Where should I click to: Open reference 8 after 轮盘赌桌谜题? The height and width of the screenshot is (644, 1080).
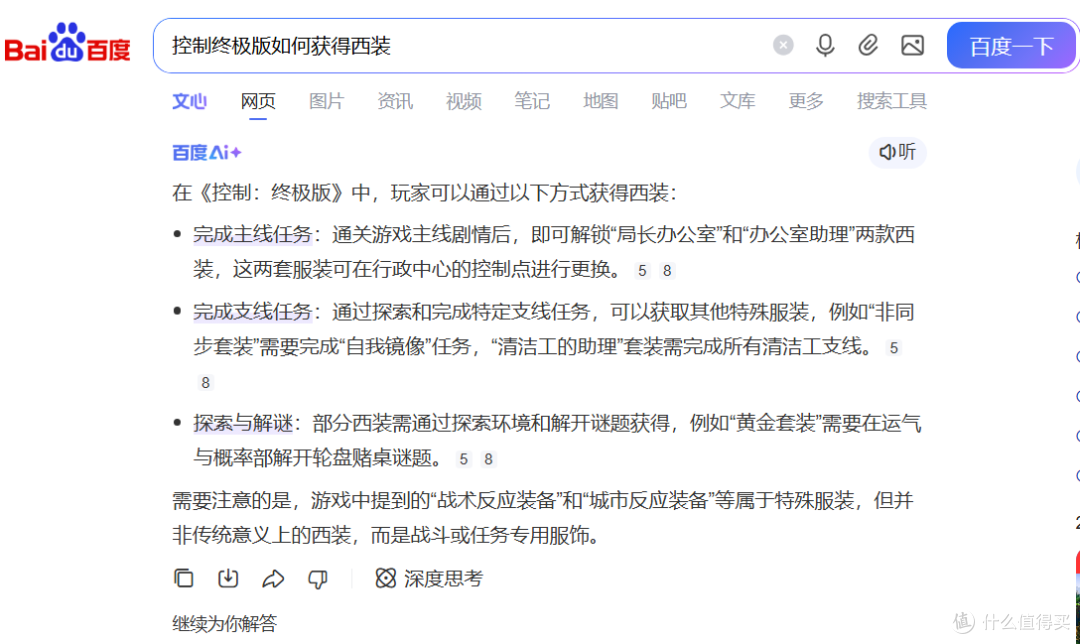488,459
